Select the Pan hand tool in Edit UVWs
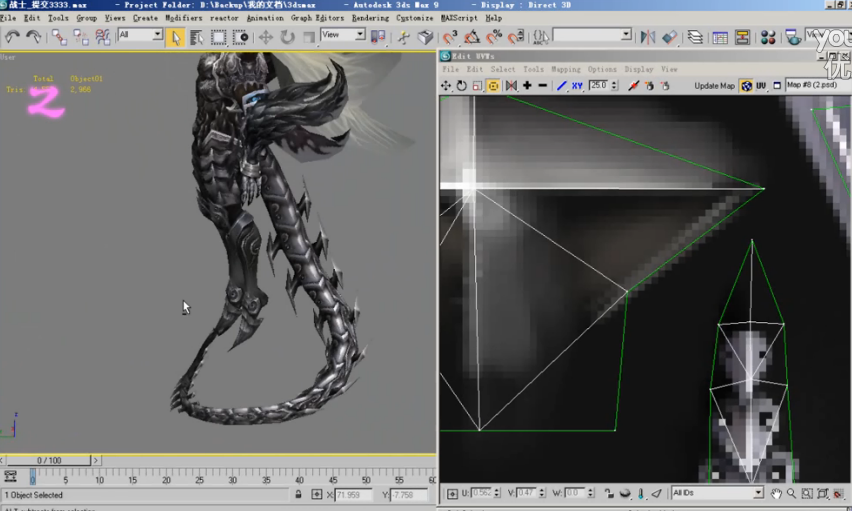Image resolution: width=852 pixels, height=511 pixels. pos(776,493)
